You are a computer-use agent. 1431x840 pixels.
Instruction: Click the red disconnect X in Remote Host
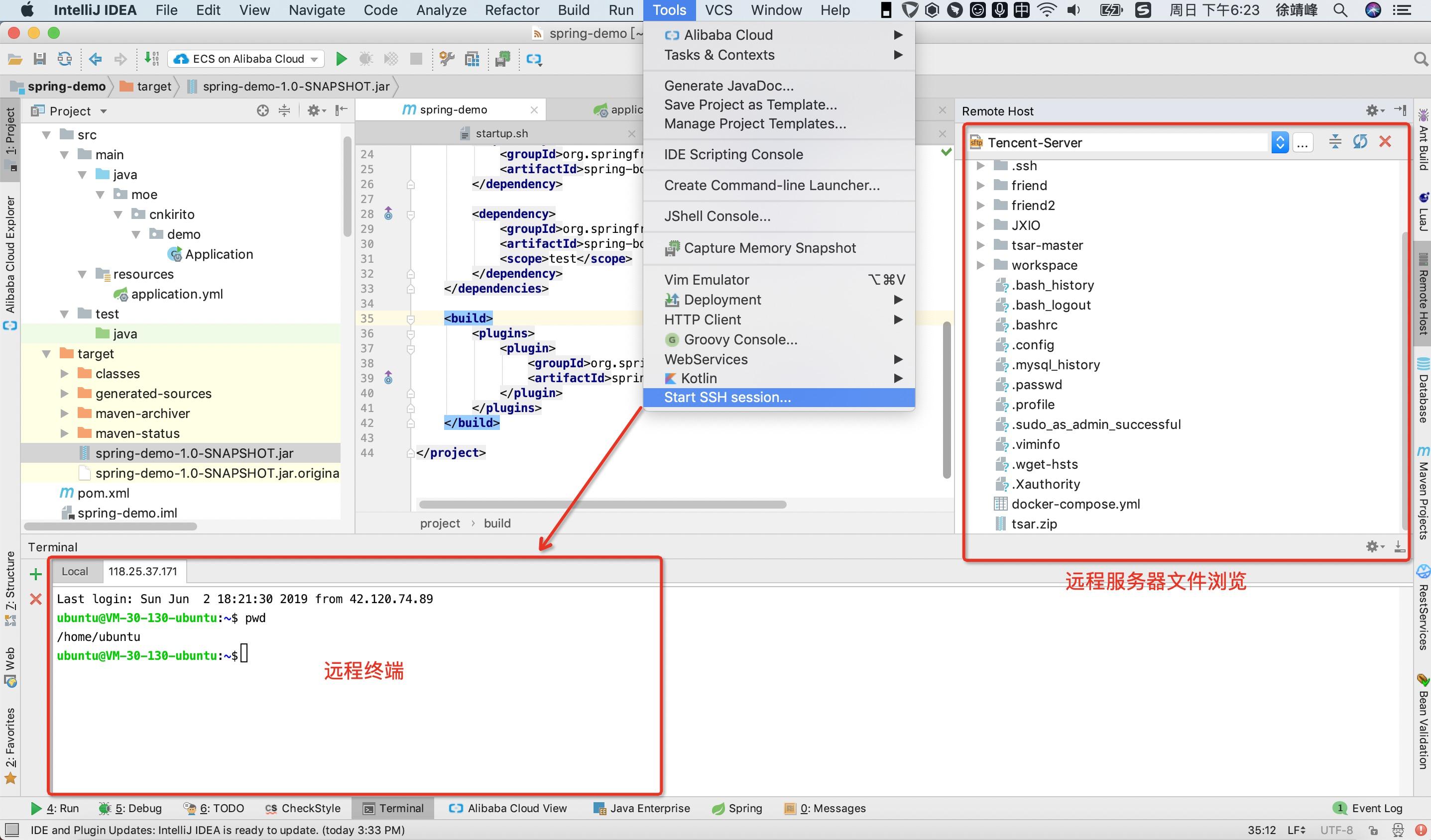click(1385, 142)
